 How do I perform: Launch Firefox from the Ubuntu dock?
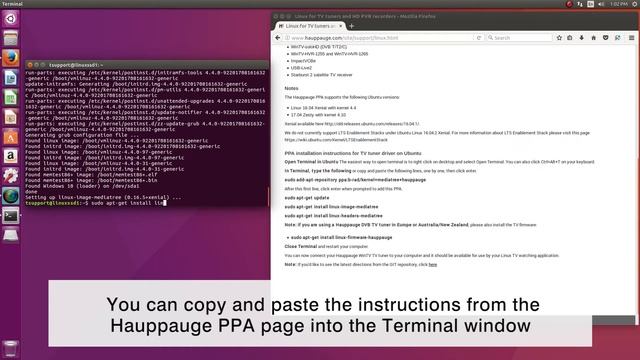(11, 58)
